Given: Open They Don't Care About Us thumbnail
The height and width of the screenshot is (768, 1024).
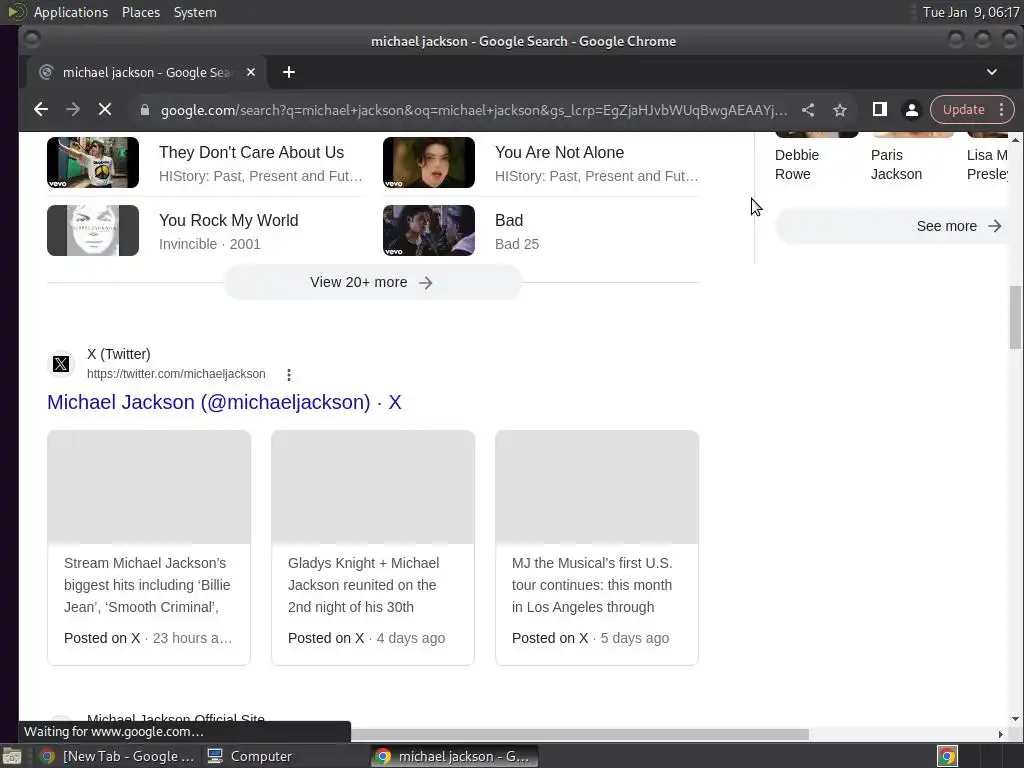Looking at the screenshot, I should click(x=93, y=163).
